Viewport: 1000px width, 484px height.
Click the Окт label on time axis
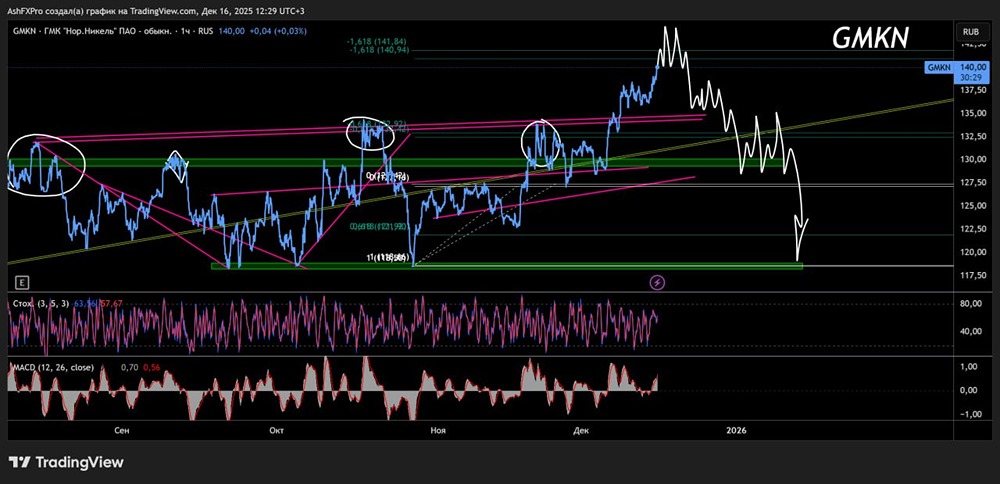click(276, 431)
